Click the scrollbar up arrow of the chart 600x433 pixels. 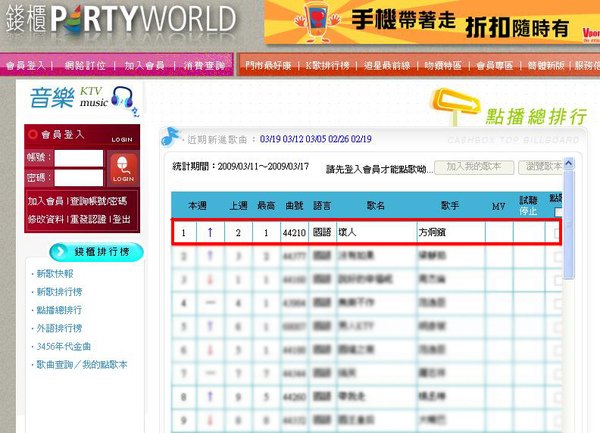pyautogui.click(x=569, y=164)
